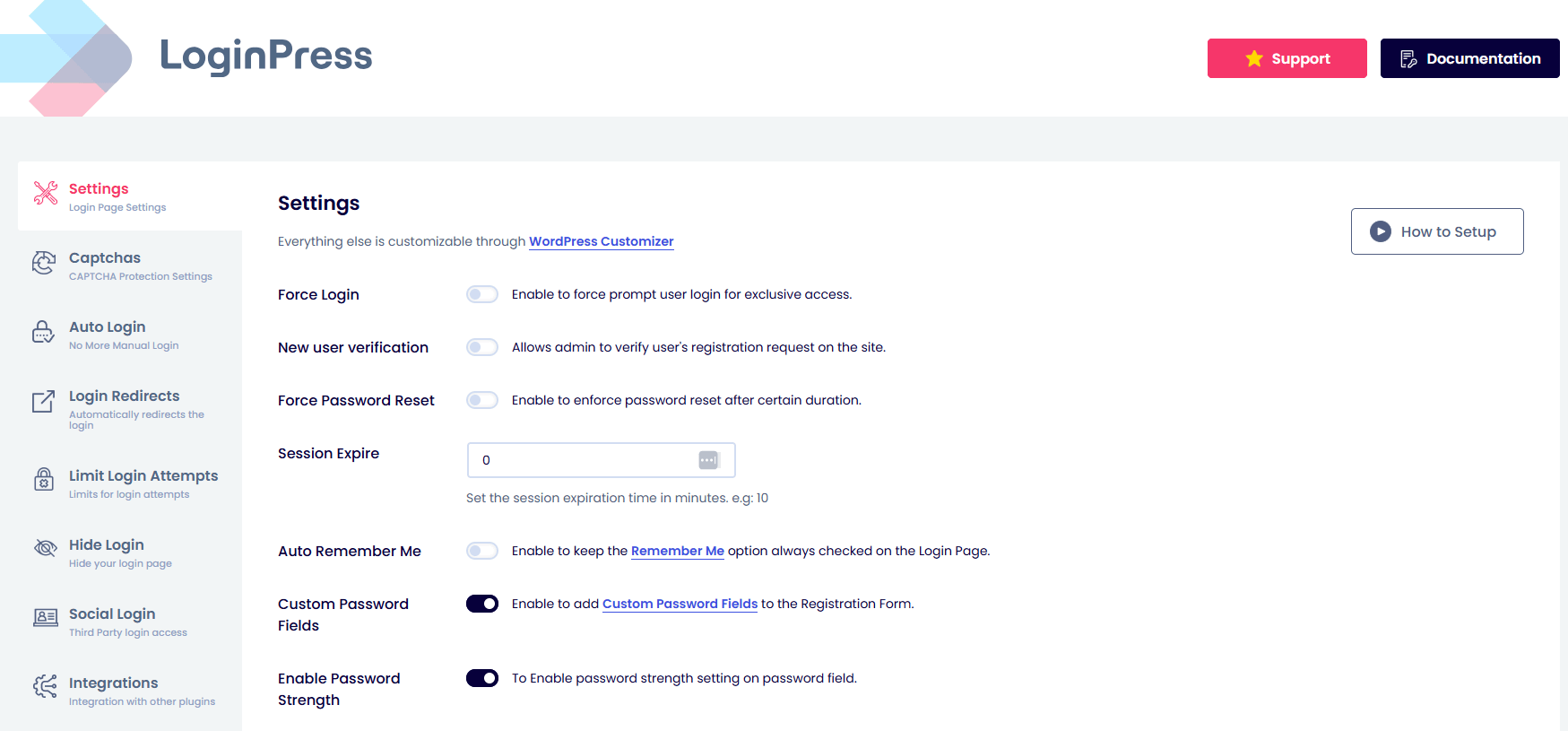Click 'Allows admin to verify user's registration' text

tap(698, 347)
